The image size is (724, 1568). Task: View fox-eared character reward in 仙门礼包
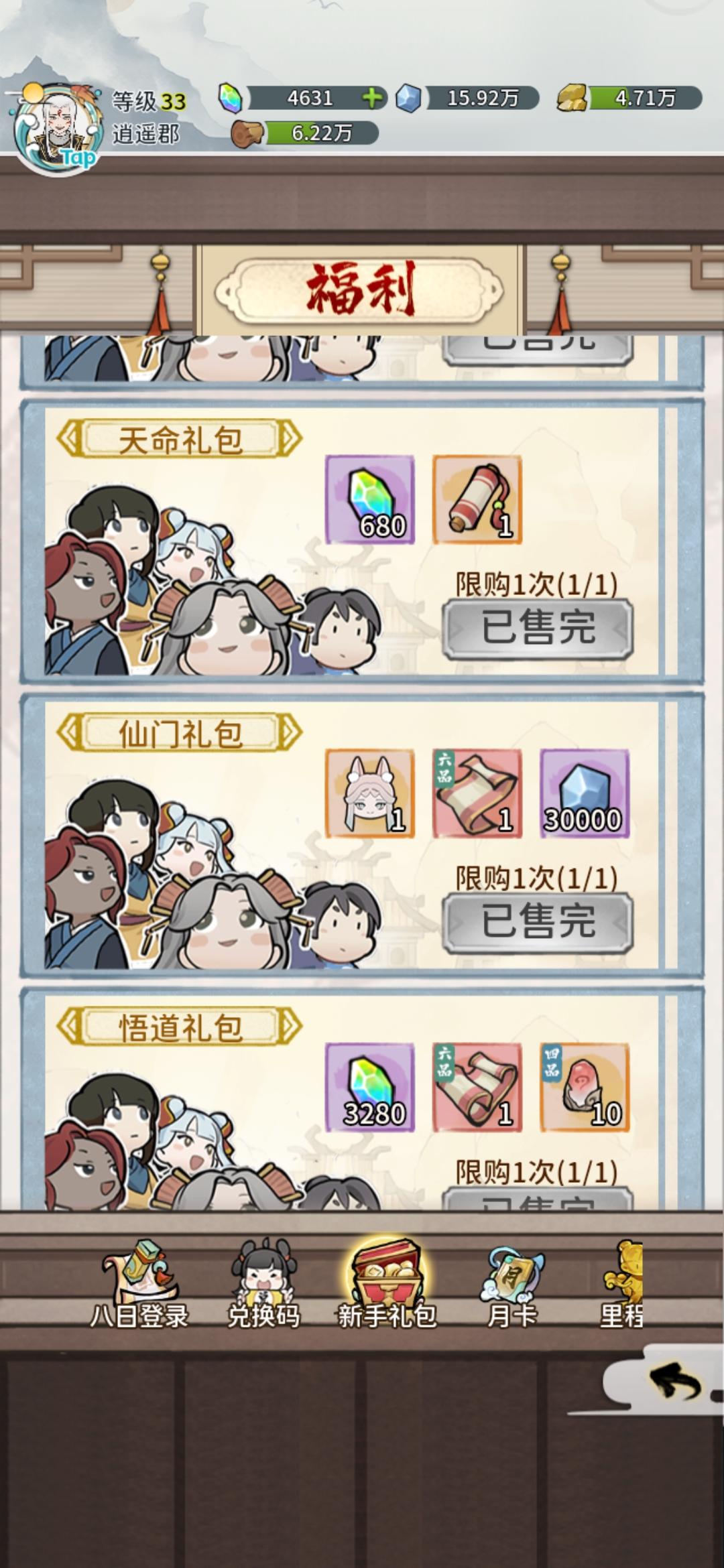[369, 793]
